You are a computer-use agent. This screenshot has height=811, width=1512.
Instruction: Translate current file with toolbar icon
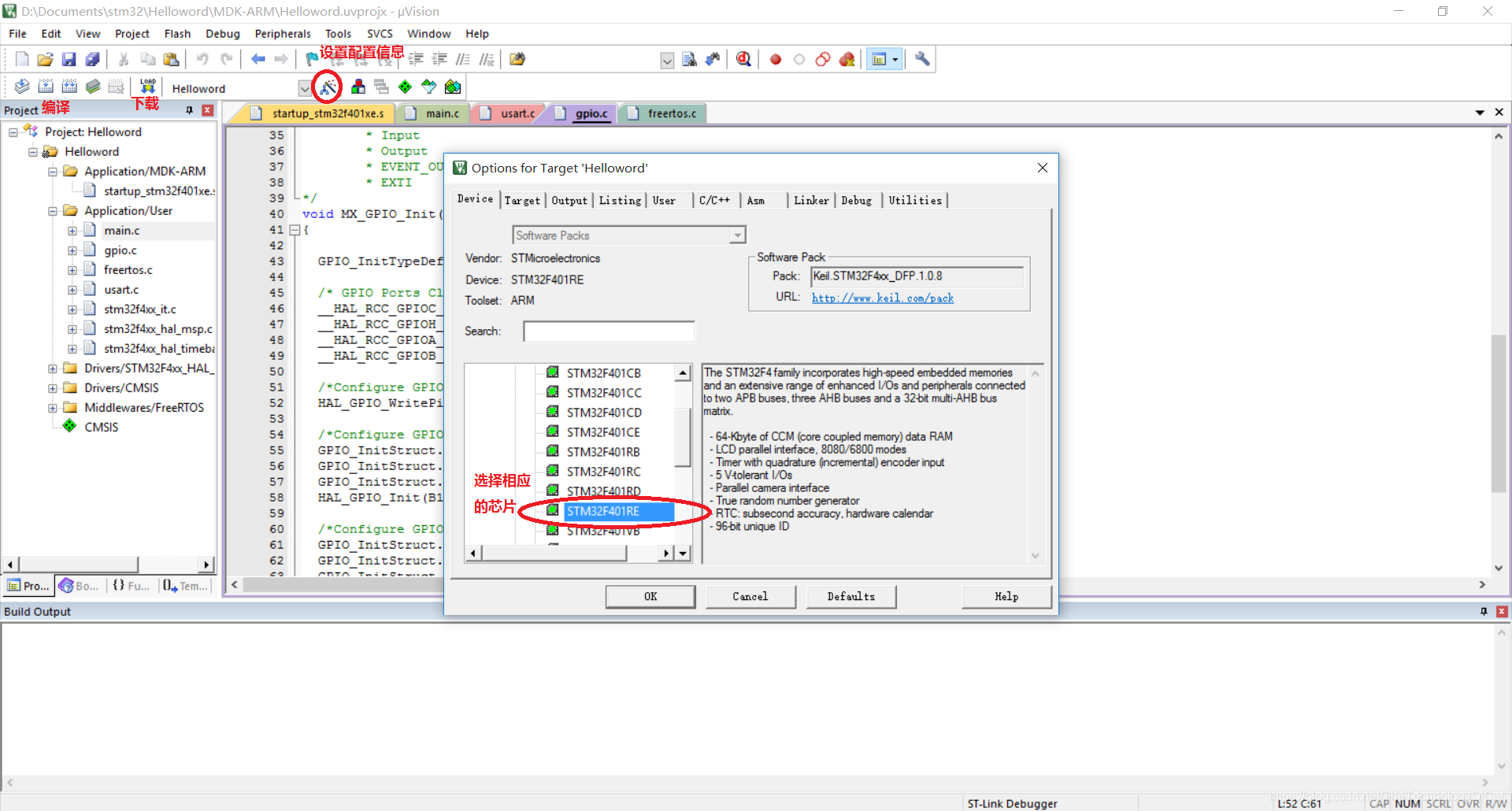22,87
